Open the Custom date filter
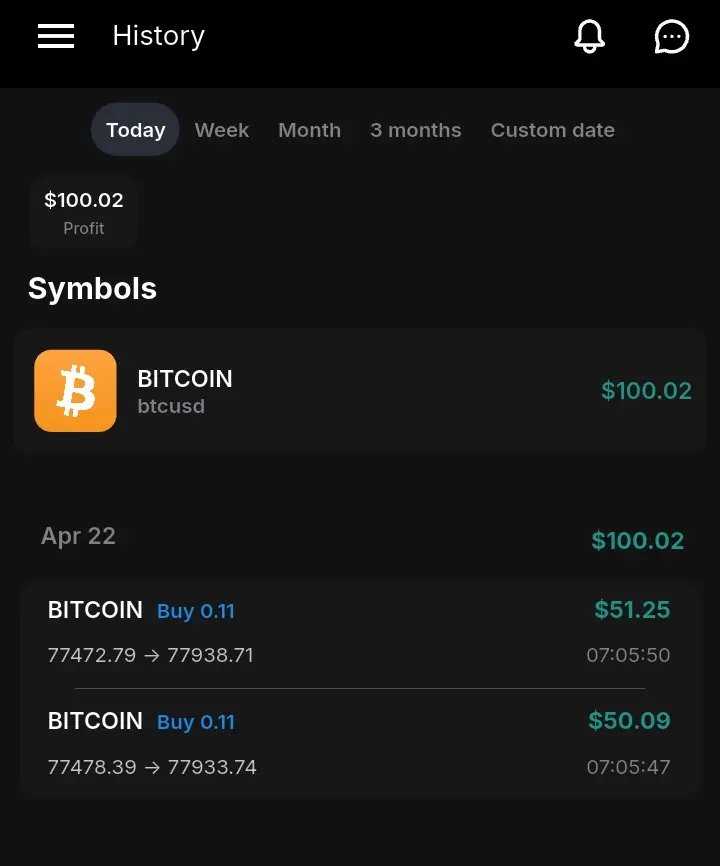This screenshot has height=866, width=720. [x=552, y=130]
